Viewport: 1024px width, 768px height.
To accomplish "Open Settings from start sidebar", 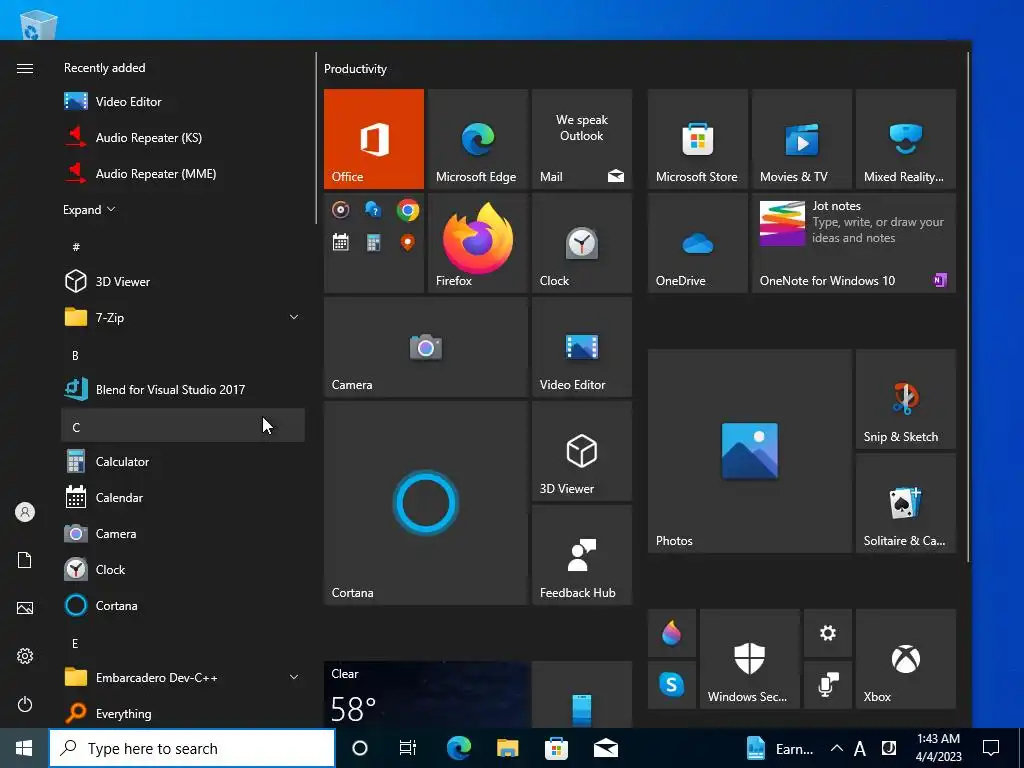I will 25,656.
